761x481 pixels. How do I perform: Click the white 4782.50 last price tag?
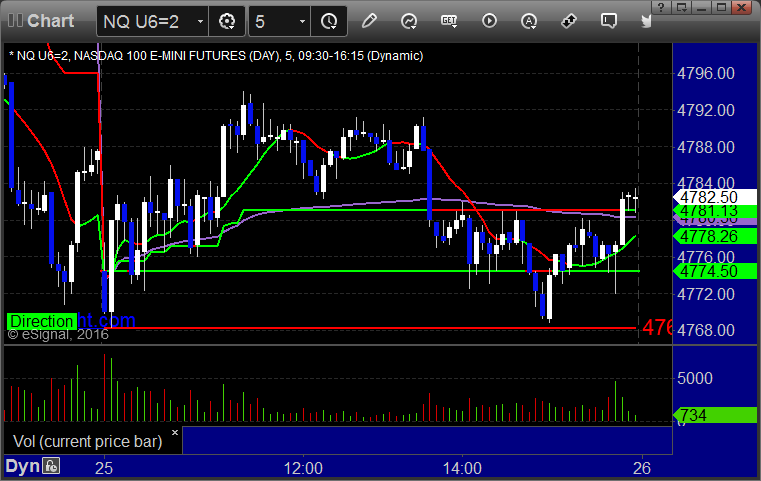pyautogui.click(x=714, y=197)
